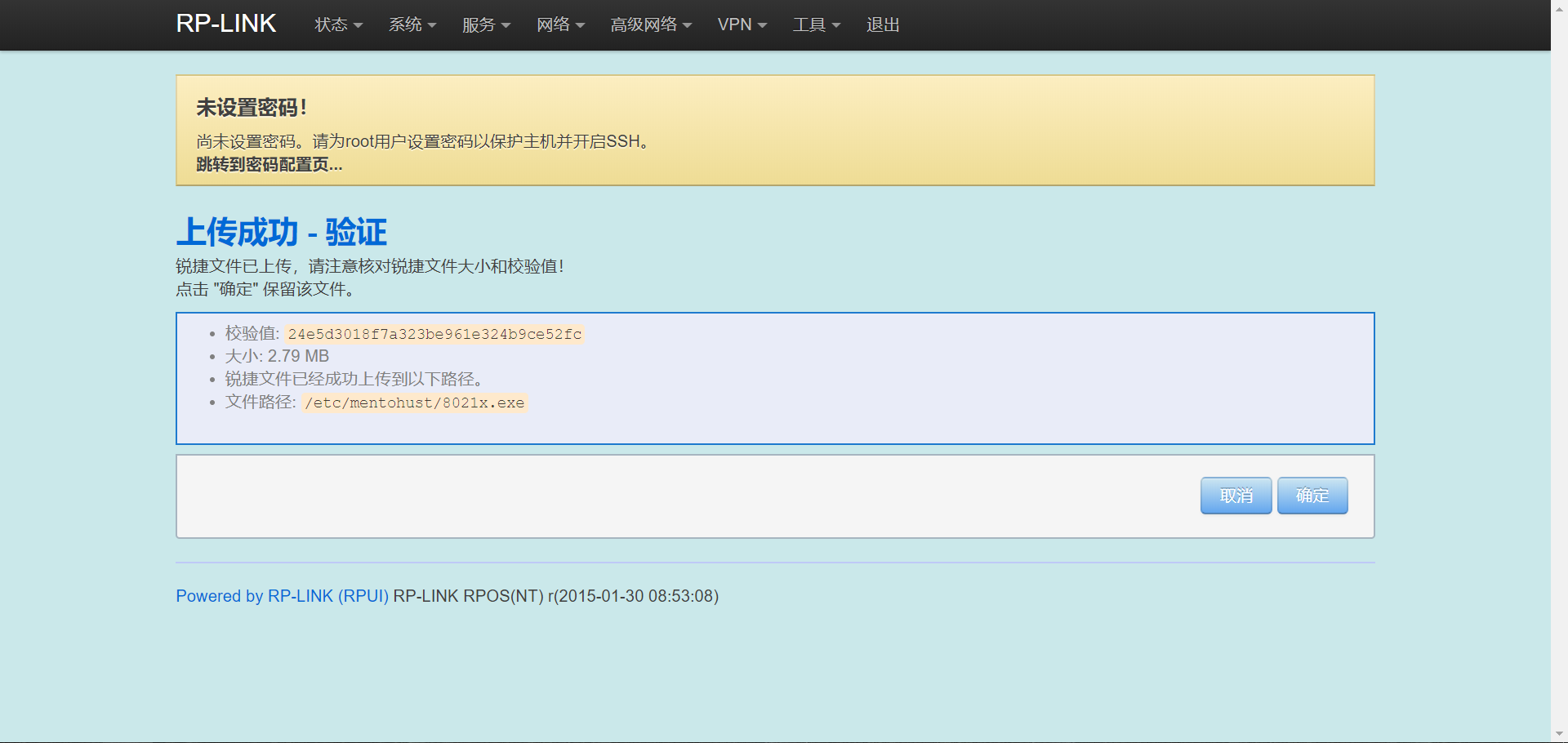The width and height of the screenshot is (1568, 743).
Task: Expand the 服务 menu
Action: 486,24
